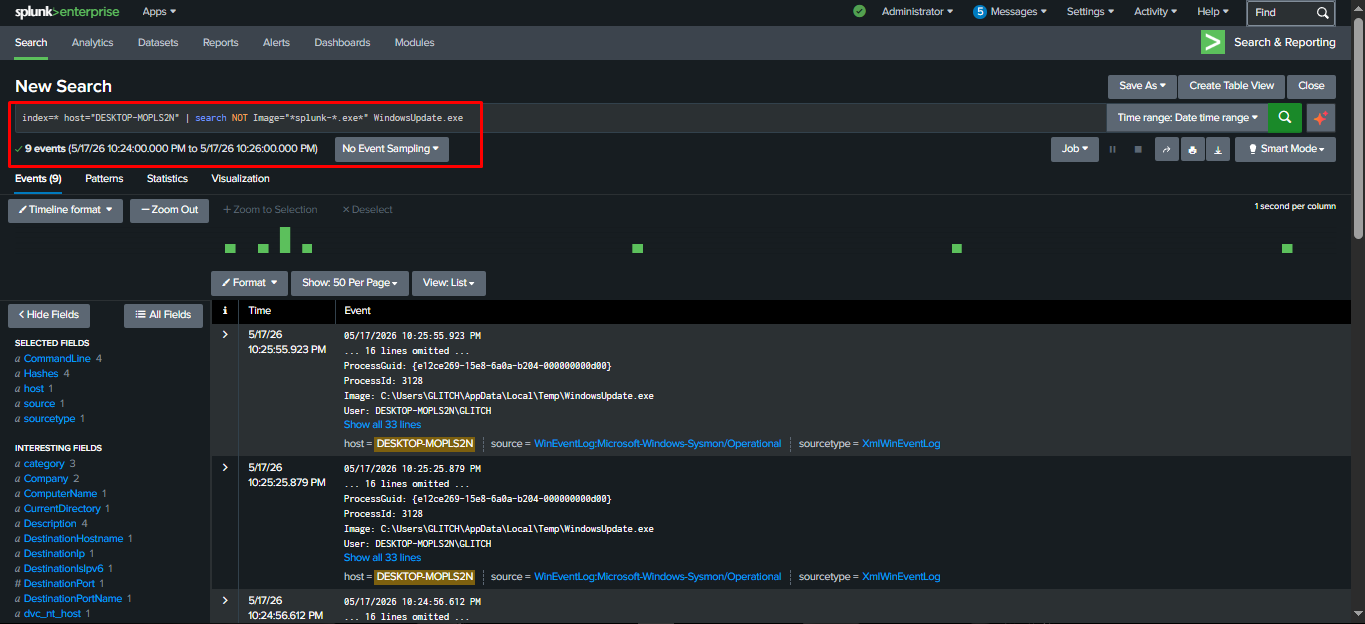
Task: Click the Hashes selected field
Action: tap(41, 373)
